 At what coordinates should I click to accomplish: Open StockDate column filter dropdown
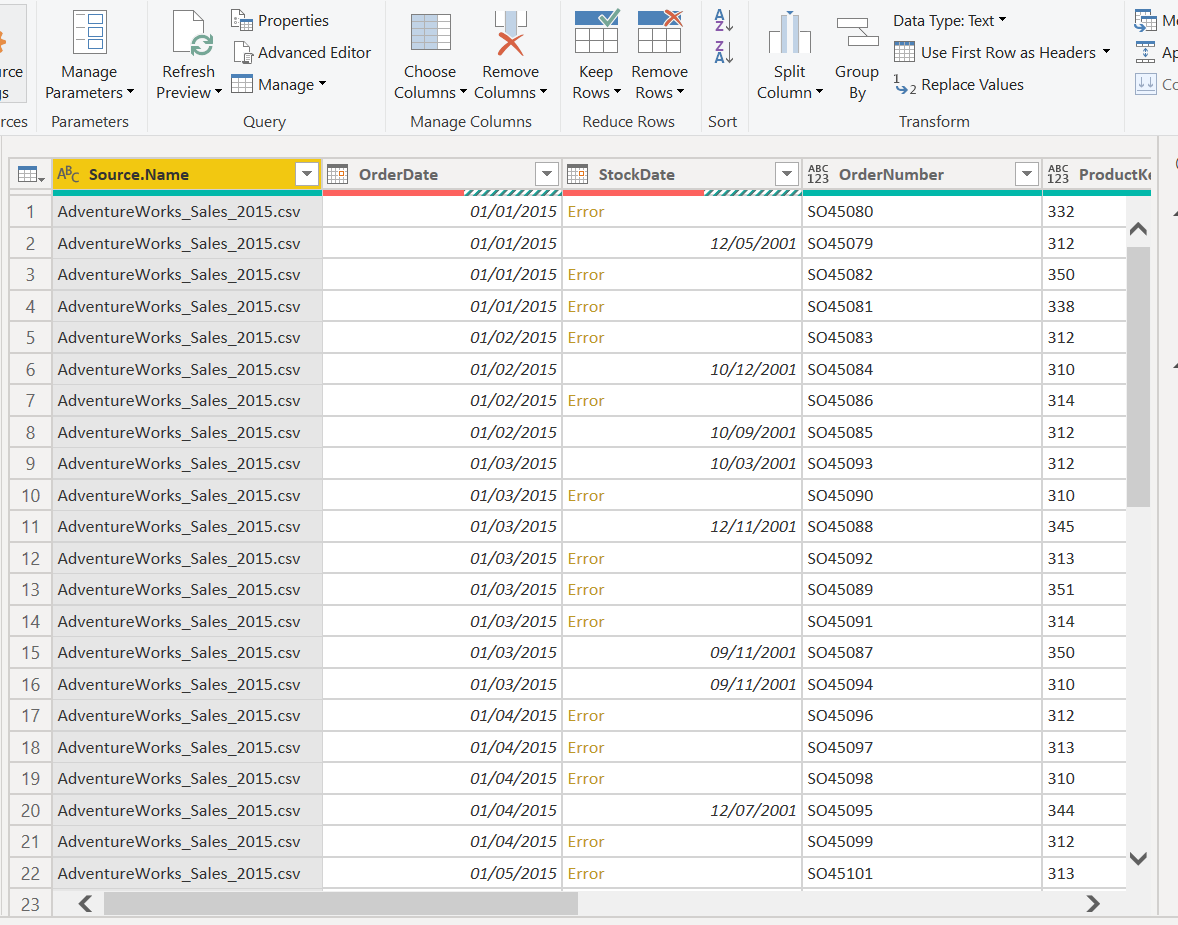click(x=787, y=174)
